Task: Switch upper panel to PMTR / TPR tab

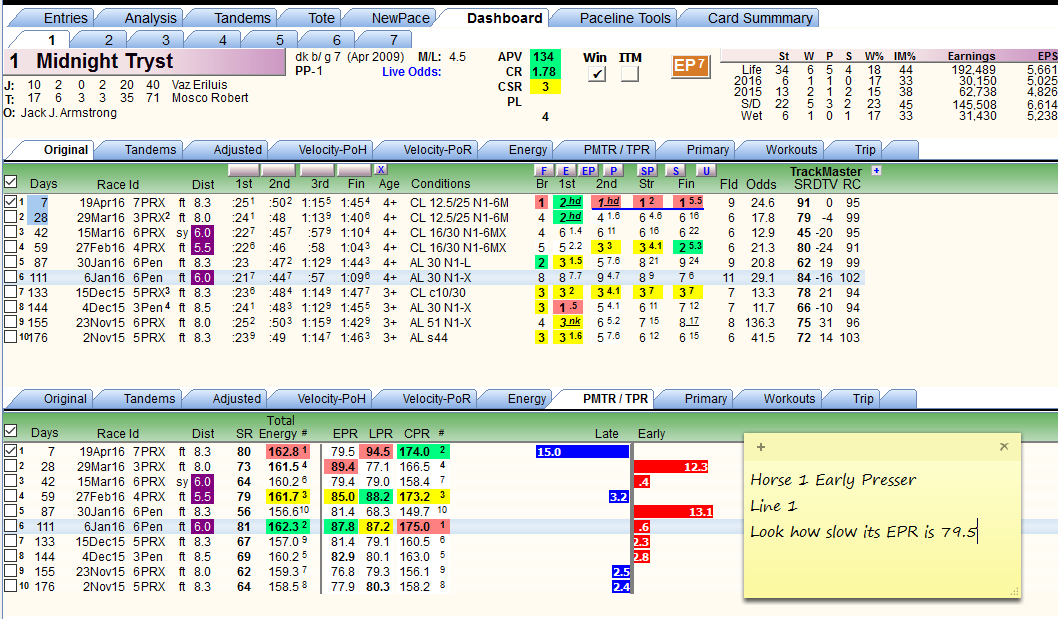Action: tap(616, 150)
